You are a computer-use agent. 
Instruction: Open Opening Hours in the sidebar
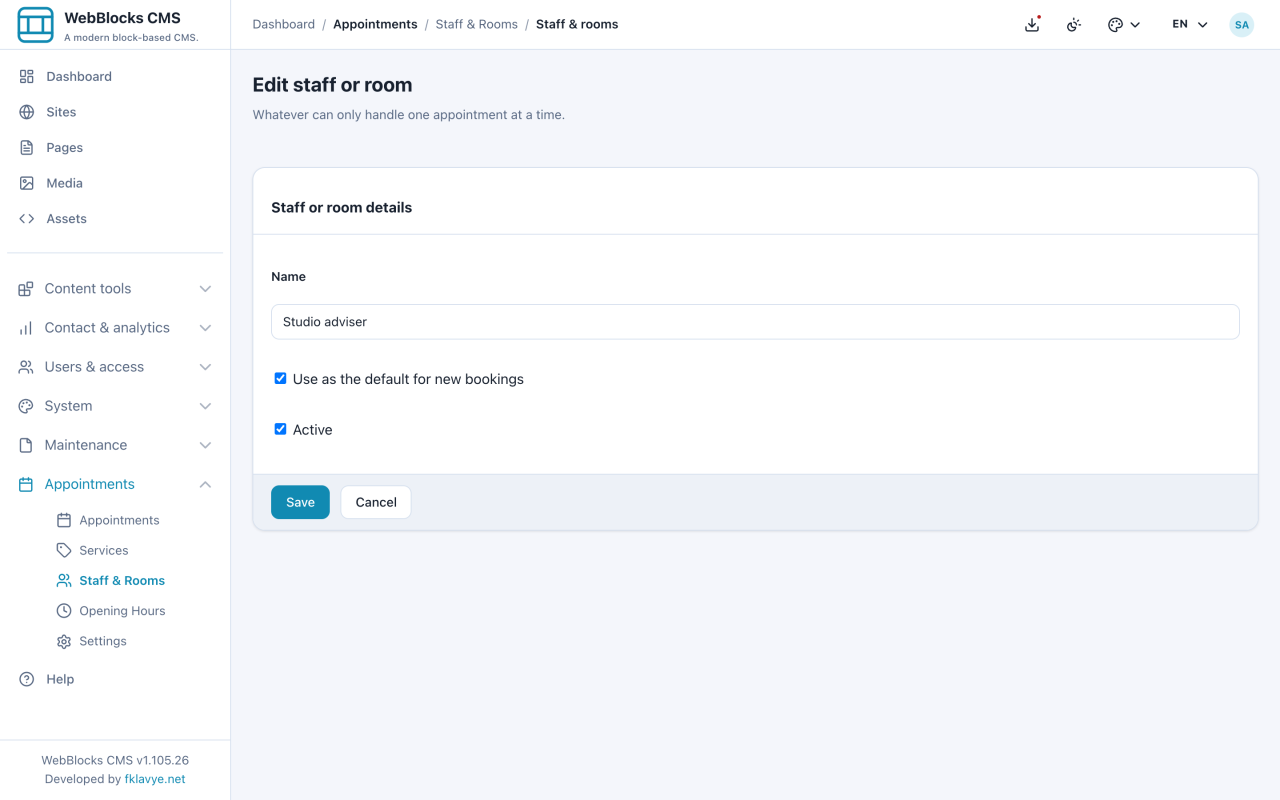click(122, 611)
